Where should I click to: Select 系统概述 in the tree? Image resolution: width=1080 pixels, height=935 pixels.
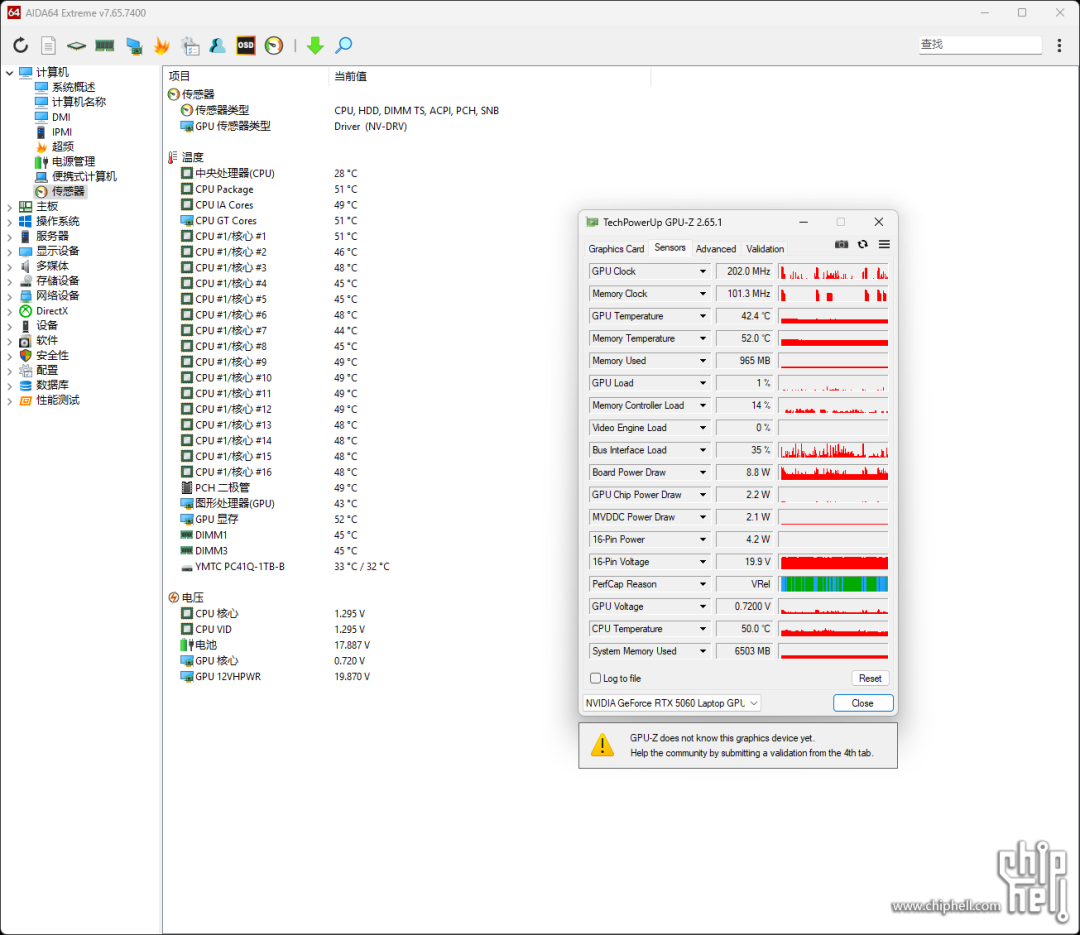pos(74,88)
